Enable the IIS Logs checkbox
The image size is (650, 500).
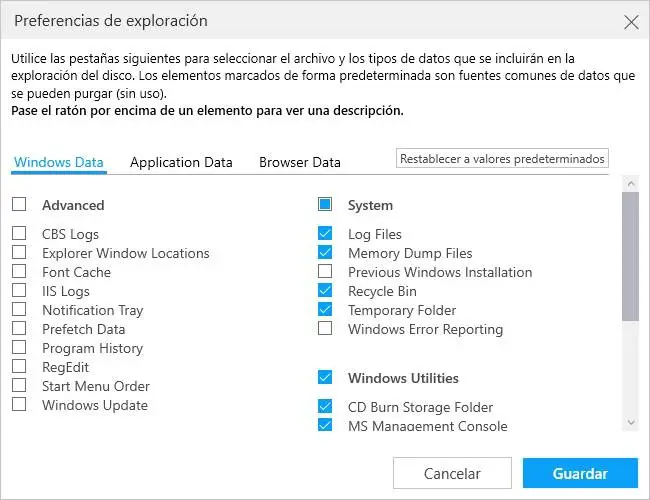click(x=20, y=291)
